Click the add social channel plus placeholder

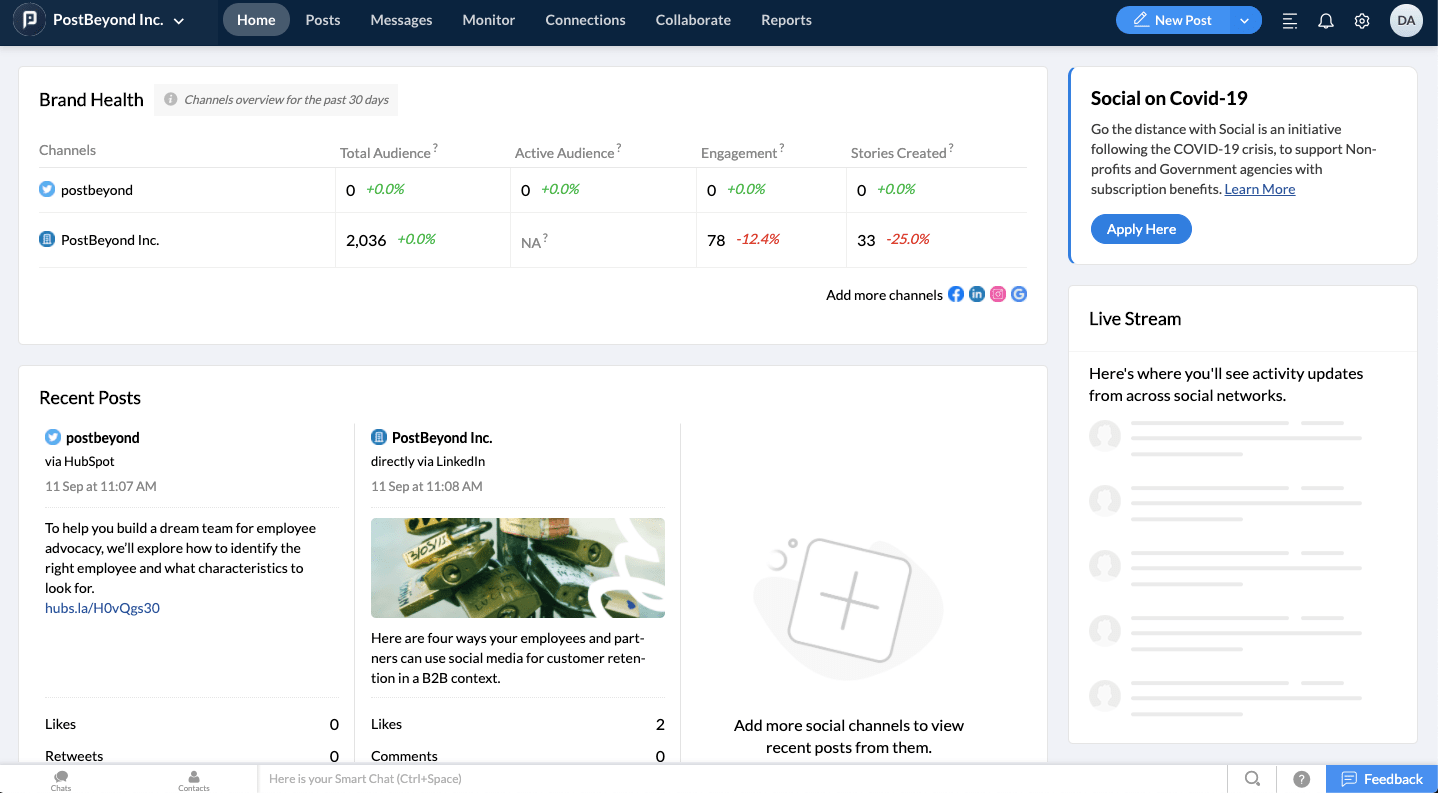849,601
